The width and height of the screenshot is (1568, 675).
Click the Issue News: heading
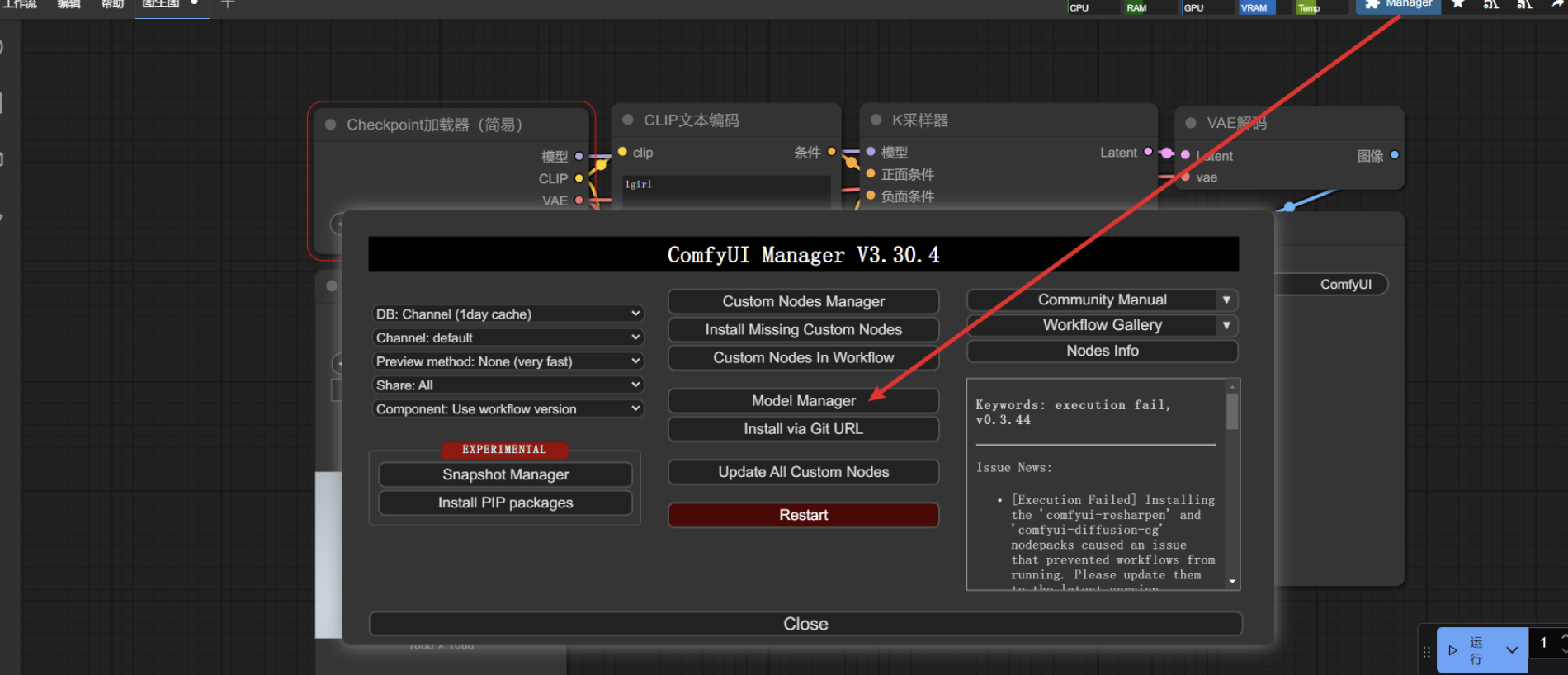[1014, 468]
